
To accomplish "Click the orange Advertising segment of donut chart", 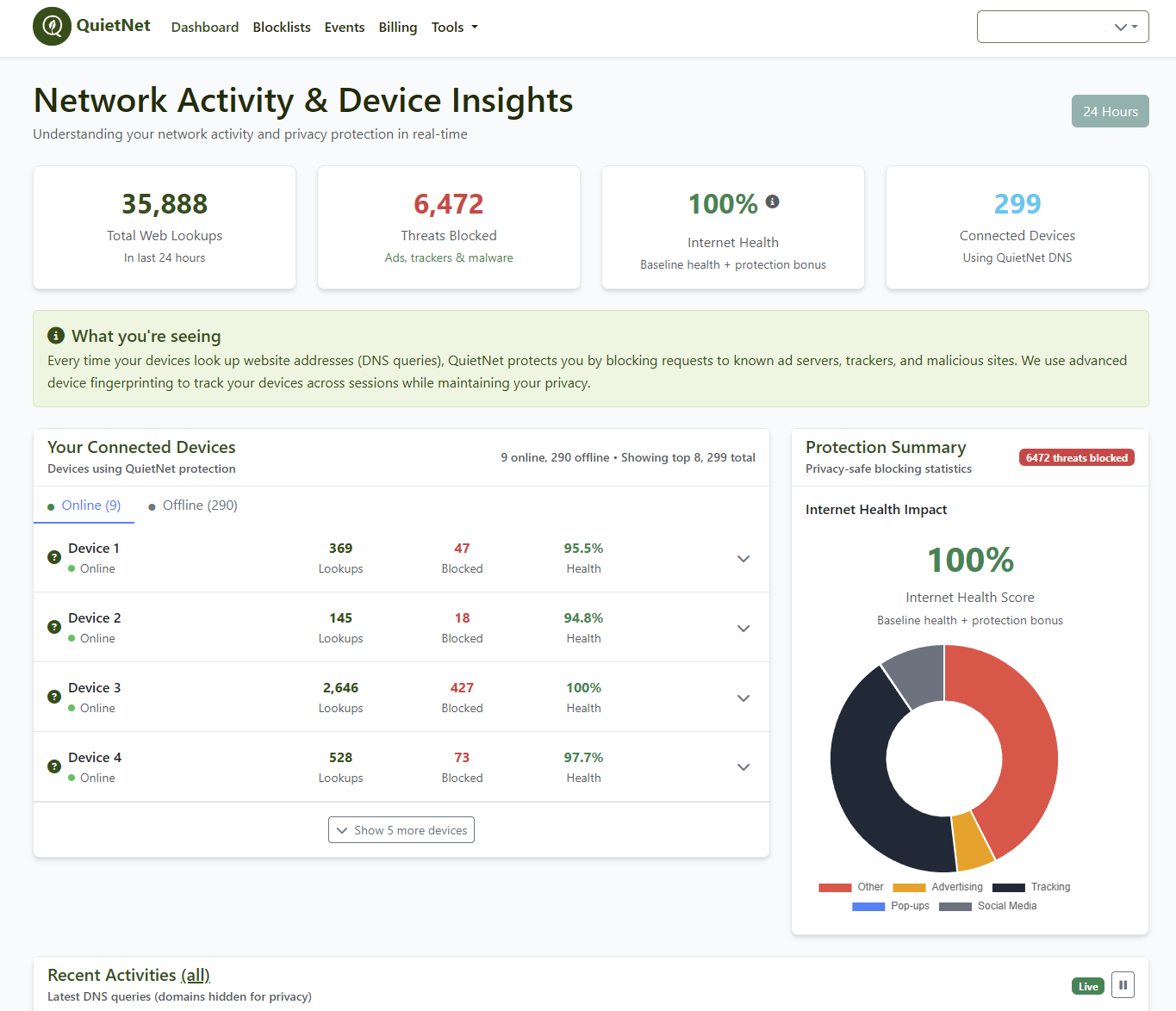I will (x=974, y=840).
